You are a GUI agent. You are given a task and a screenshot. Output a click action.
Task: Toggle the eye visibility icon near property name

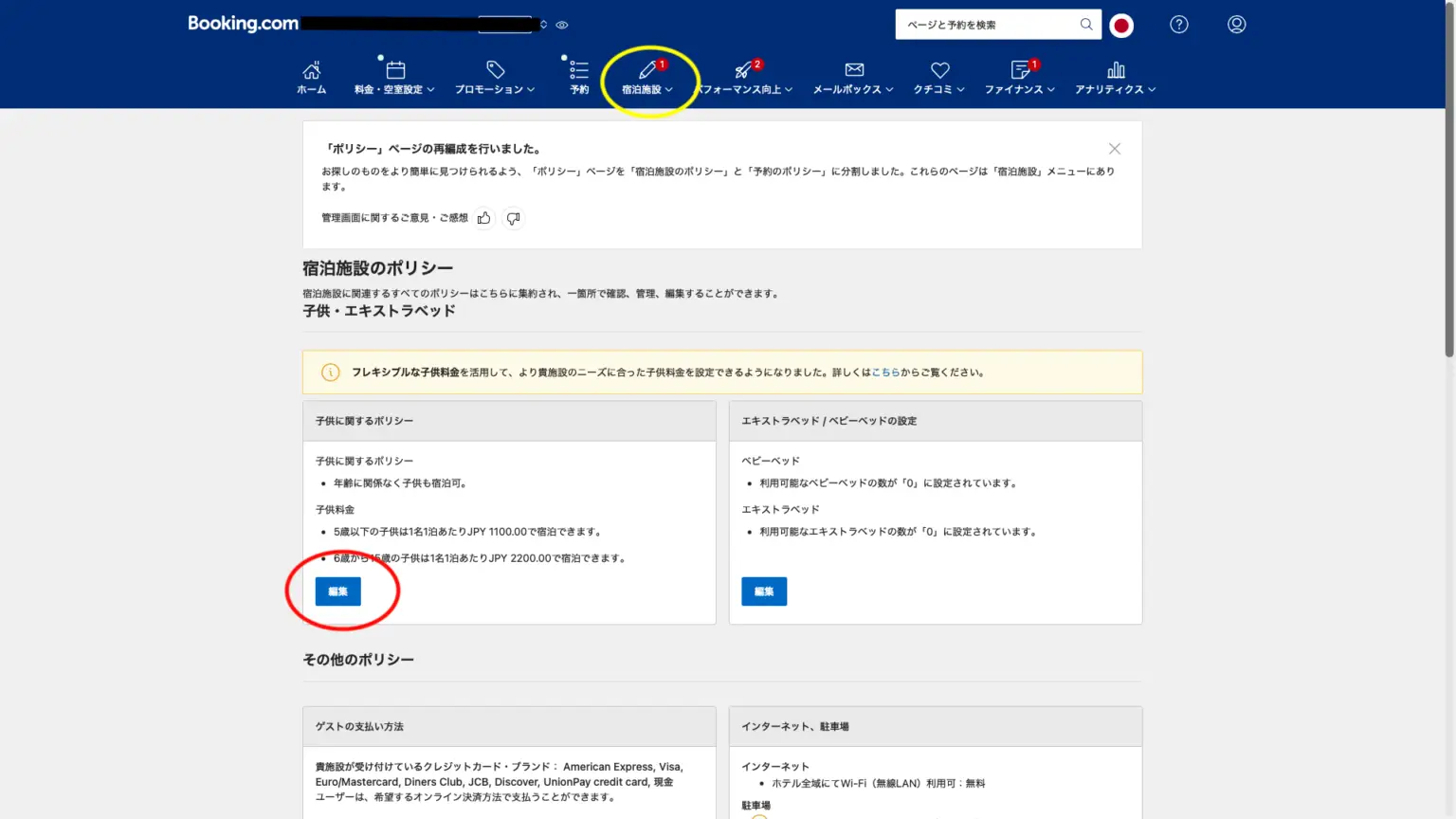click(562, 25)
